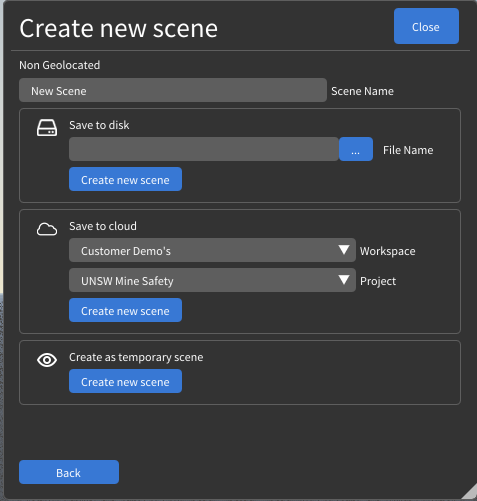Create new scene under Save to disk
Screen dimensions: 477x501
pyautogui.click(x=125, y=179)
